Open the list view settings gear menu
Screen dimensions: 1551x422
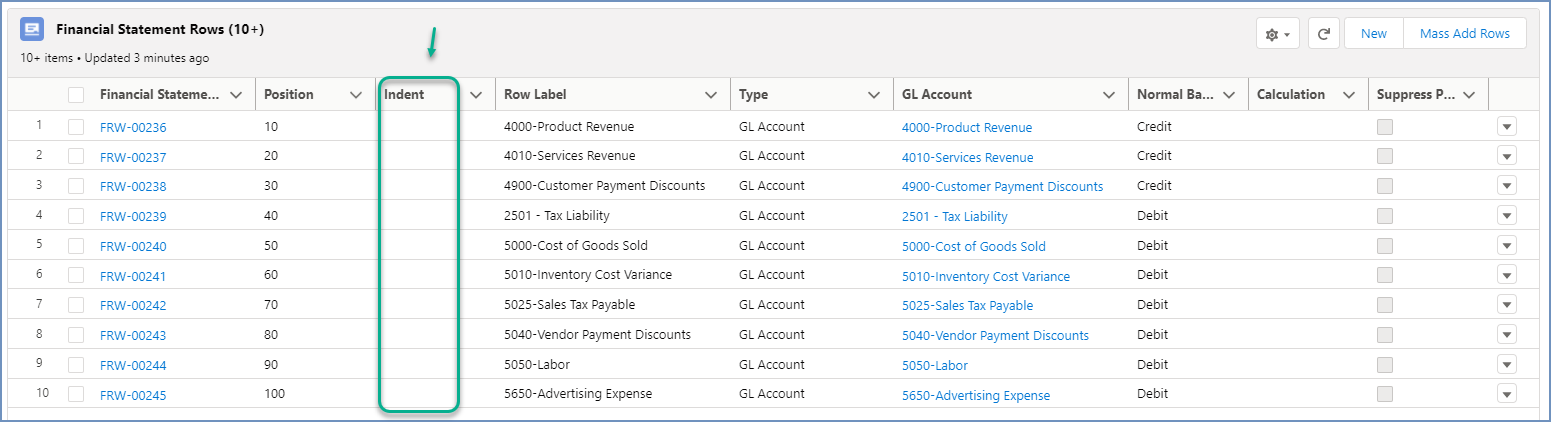(1277, 34)
